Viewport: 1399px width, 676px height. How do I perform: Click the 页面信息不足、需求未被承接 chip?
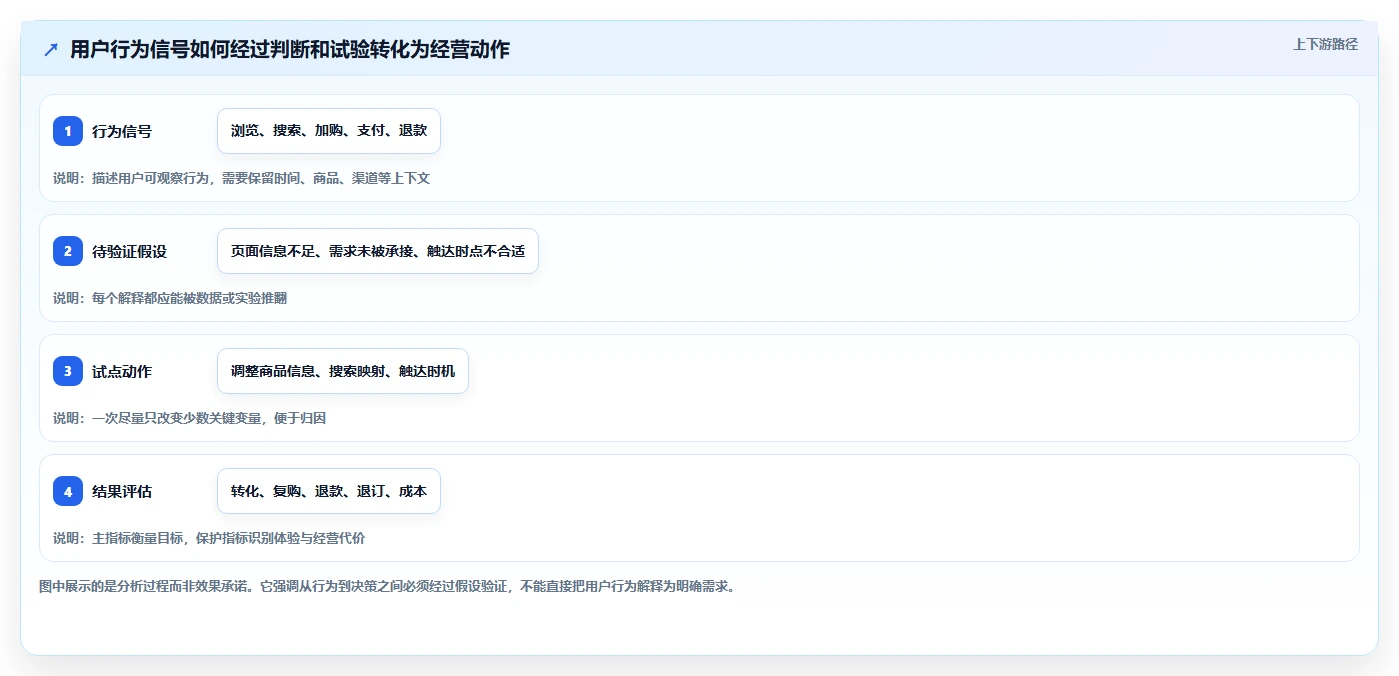[378, 251]
